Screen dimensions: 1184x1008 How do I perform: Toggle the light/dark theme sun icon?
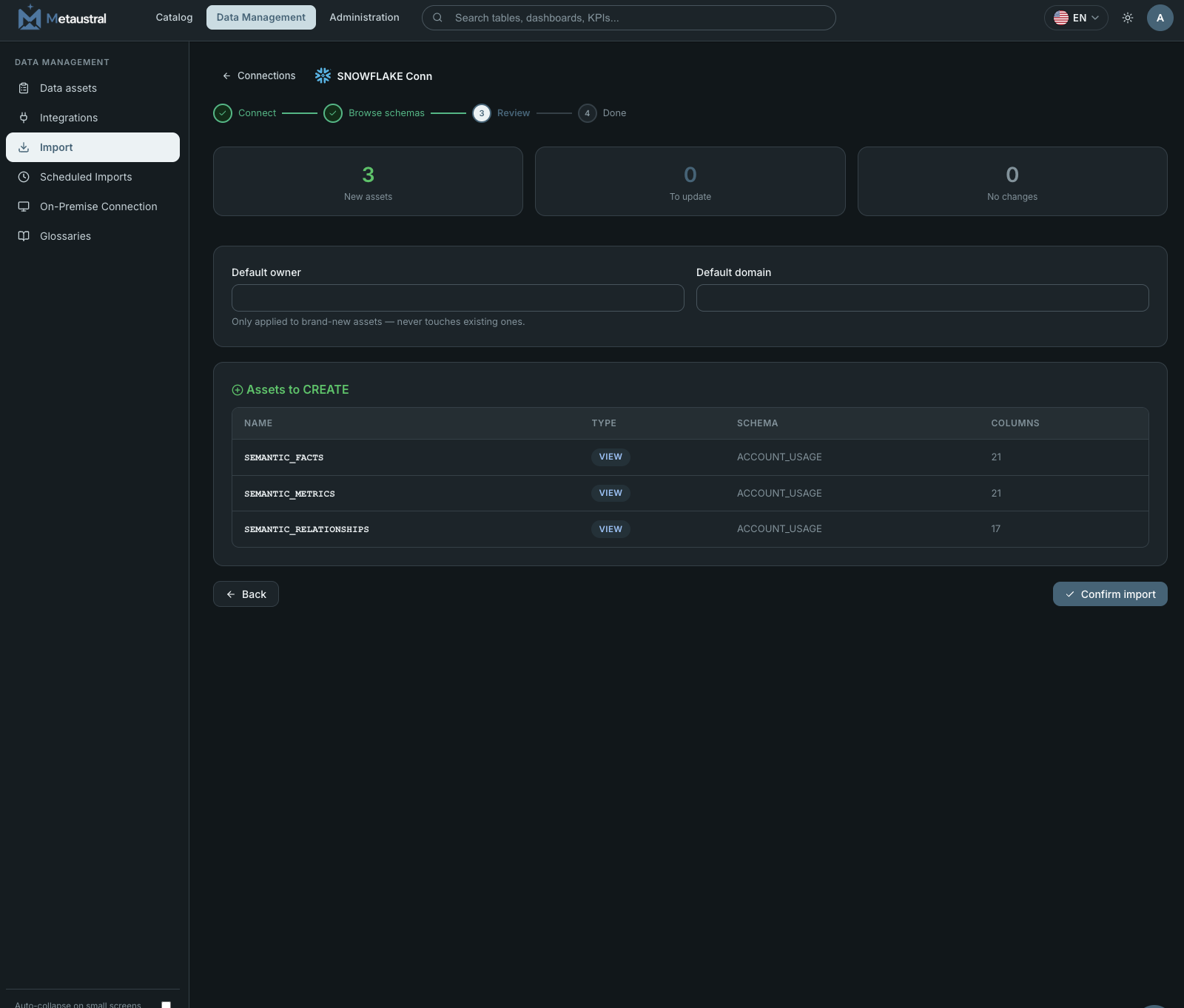tap(1128, 18)
